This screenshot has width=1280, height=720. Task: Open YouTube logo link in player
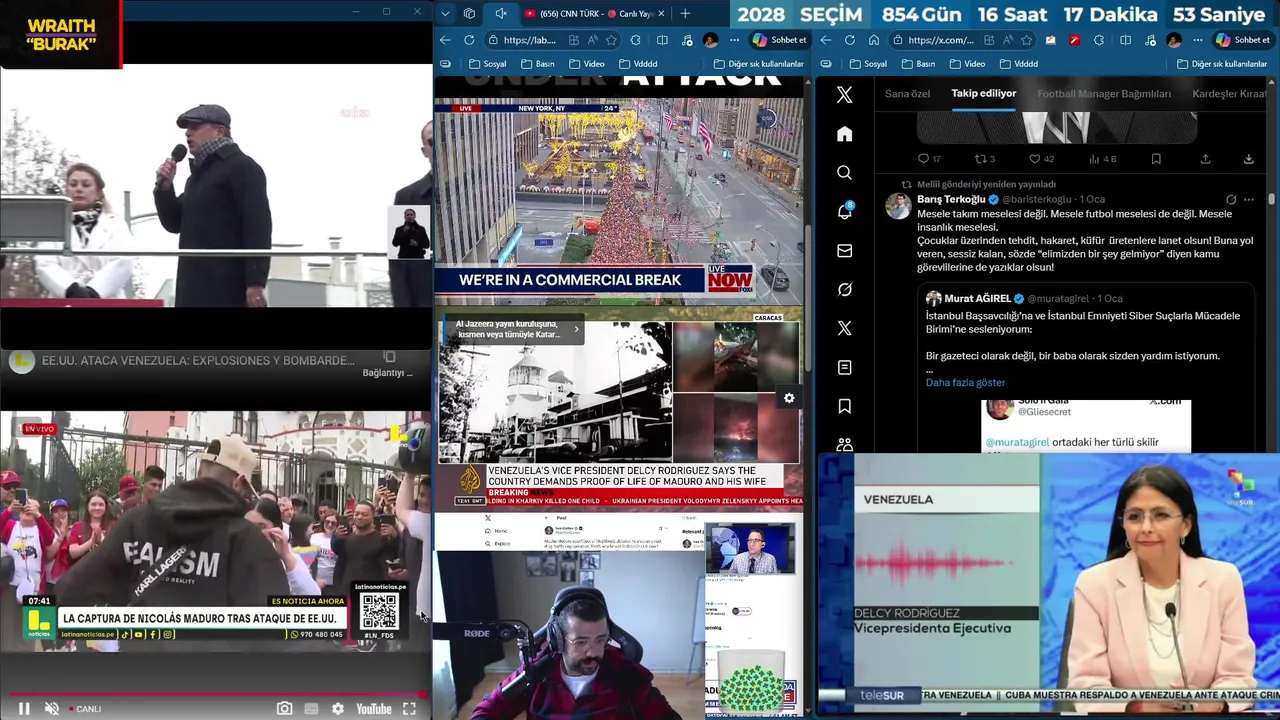tap(373, 709)
